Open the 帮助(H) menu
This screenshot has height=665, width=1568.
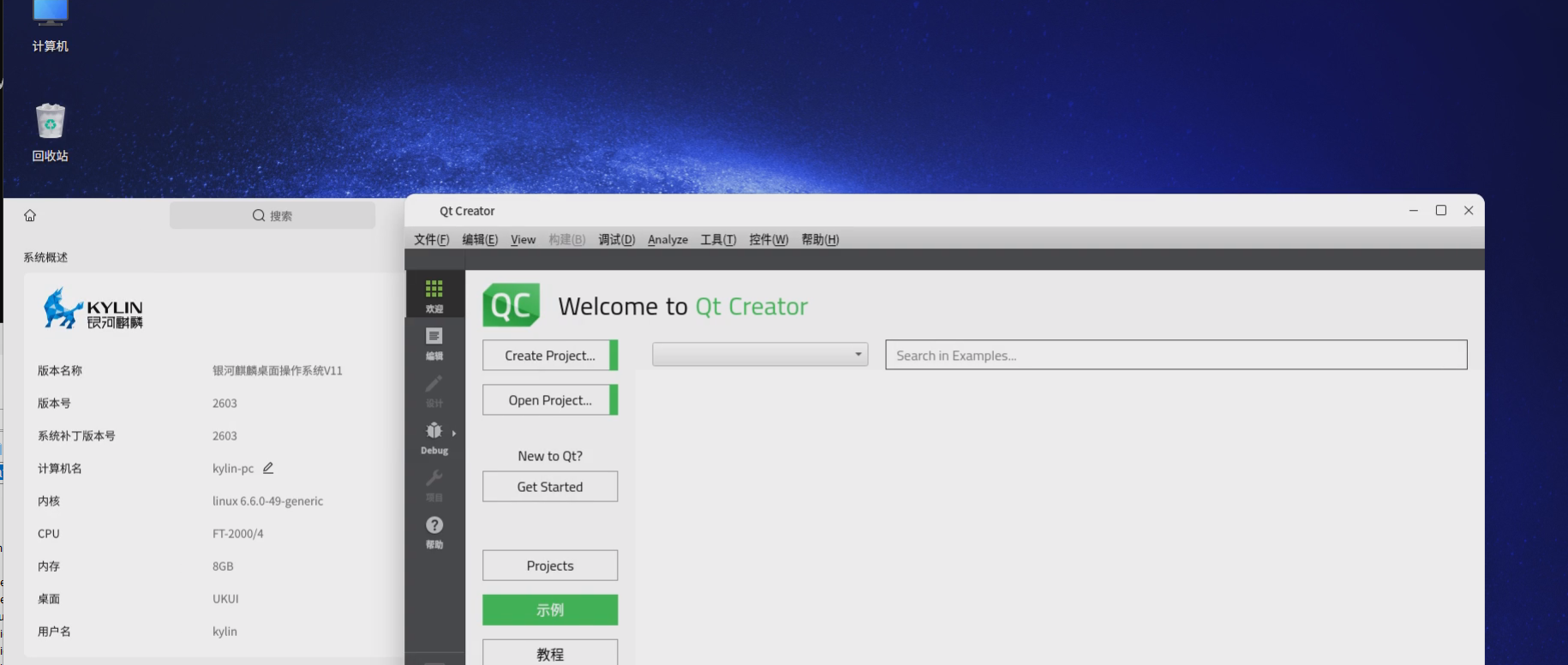pos(820,239)
